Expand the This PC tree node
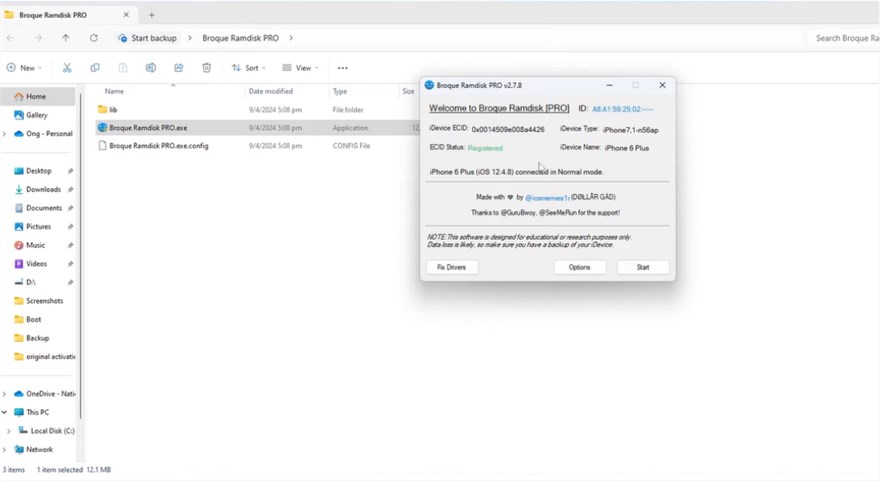 click(5, 412)
